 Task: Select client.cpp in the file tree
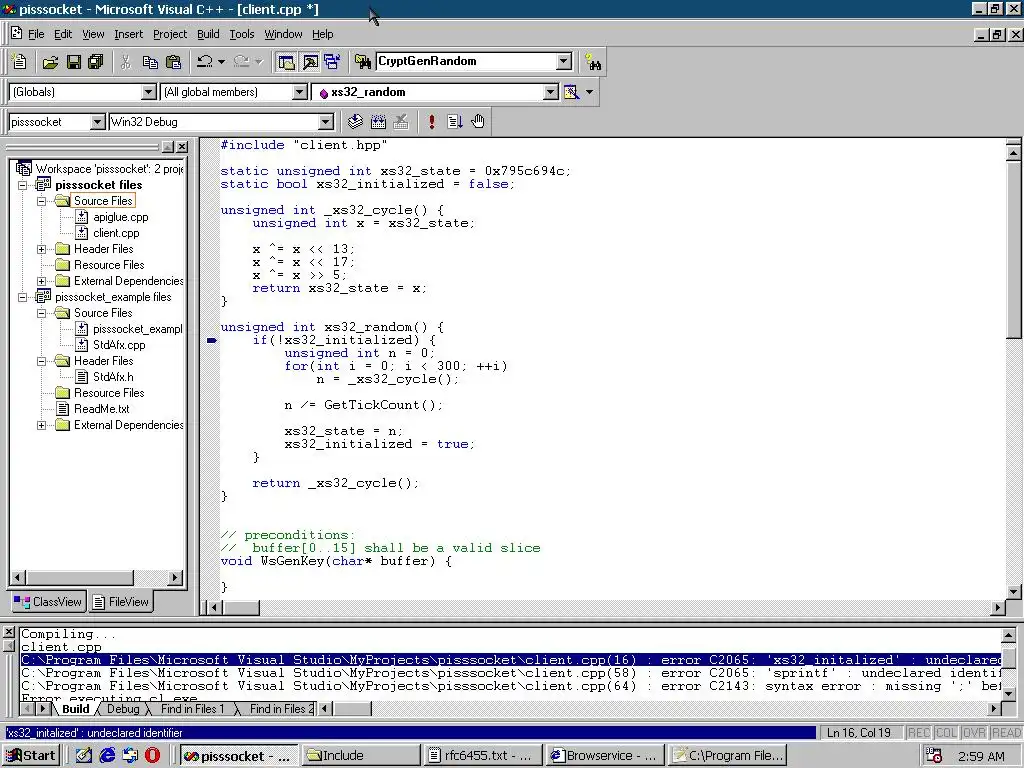tap(116, 233)
